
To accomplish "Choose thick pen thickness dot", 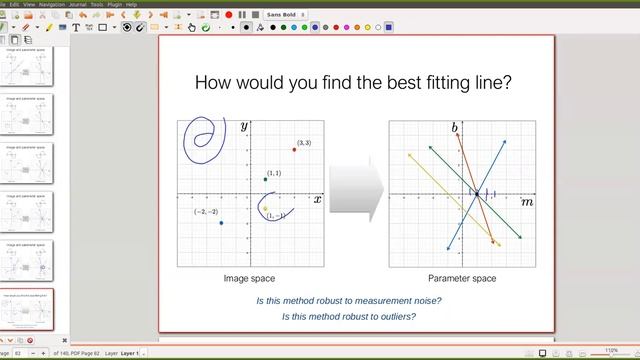I will (x=246, y=28).
